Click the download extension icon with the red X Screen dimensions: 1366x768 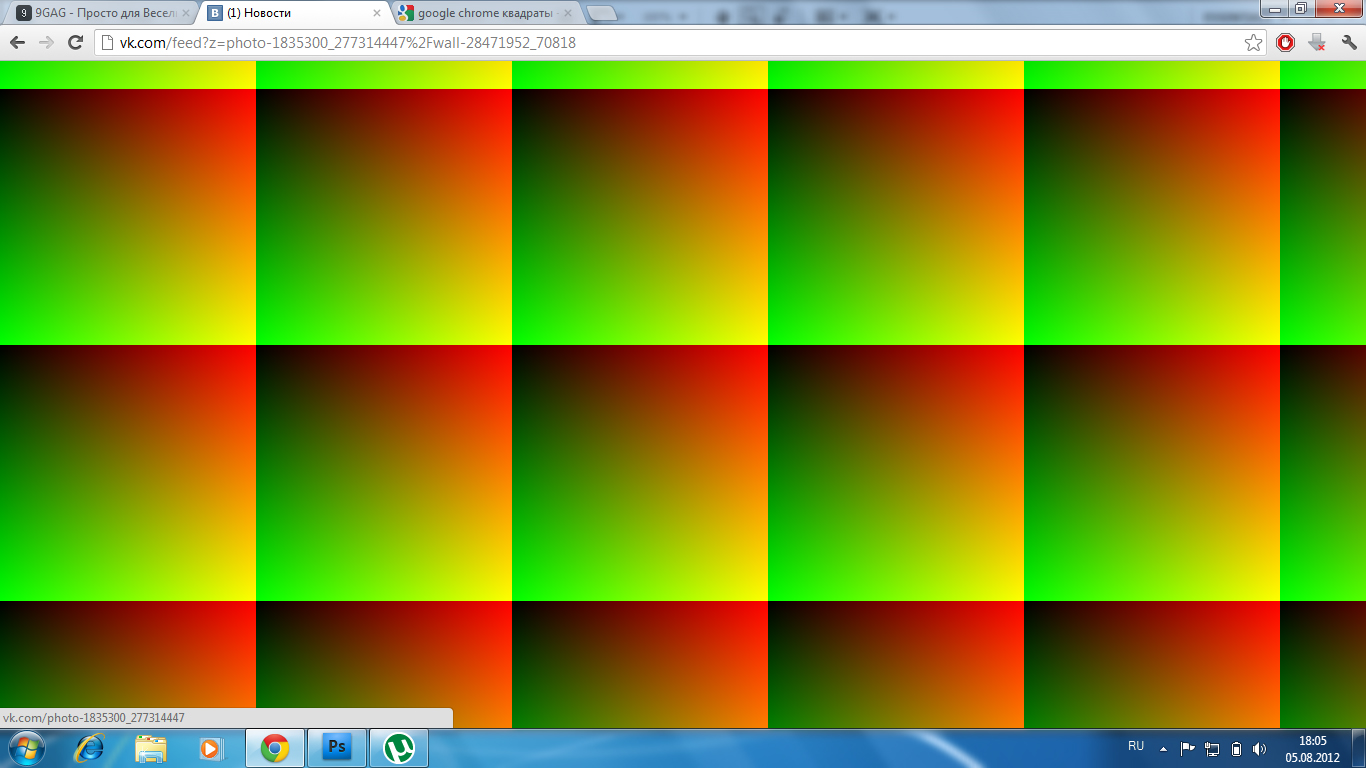click(1317, 43)
